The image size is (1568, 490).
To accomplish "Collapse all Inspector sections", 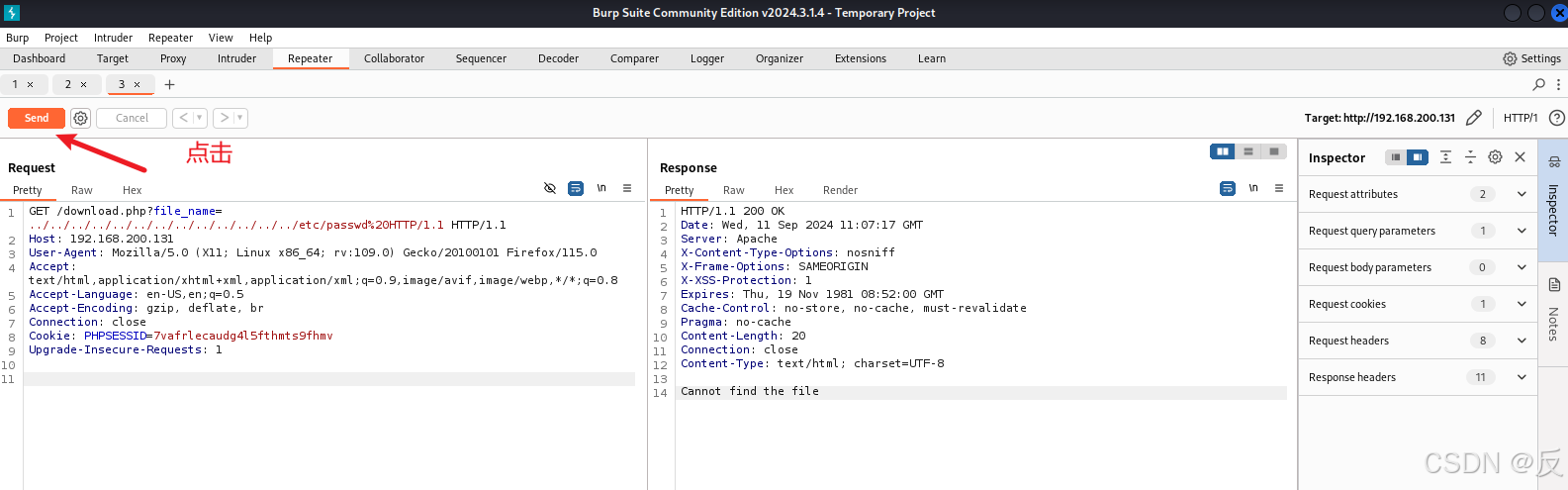I will click(x=1470, y=157).
